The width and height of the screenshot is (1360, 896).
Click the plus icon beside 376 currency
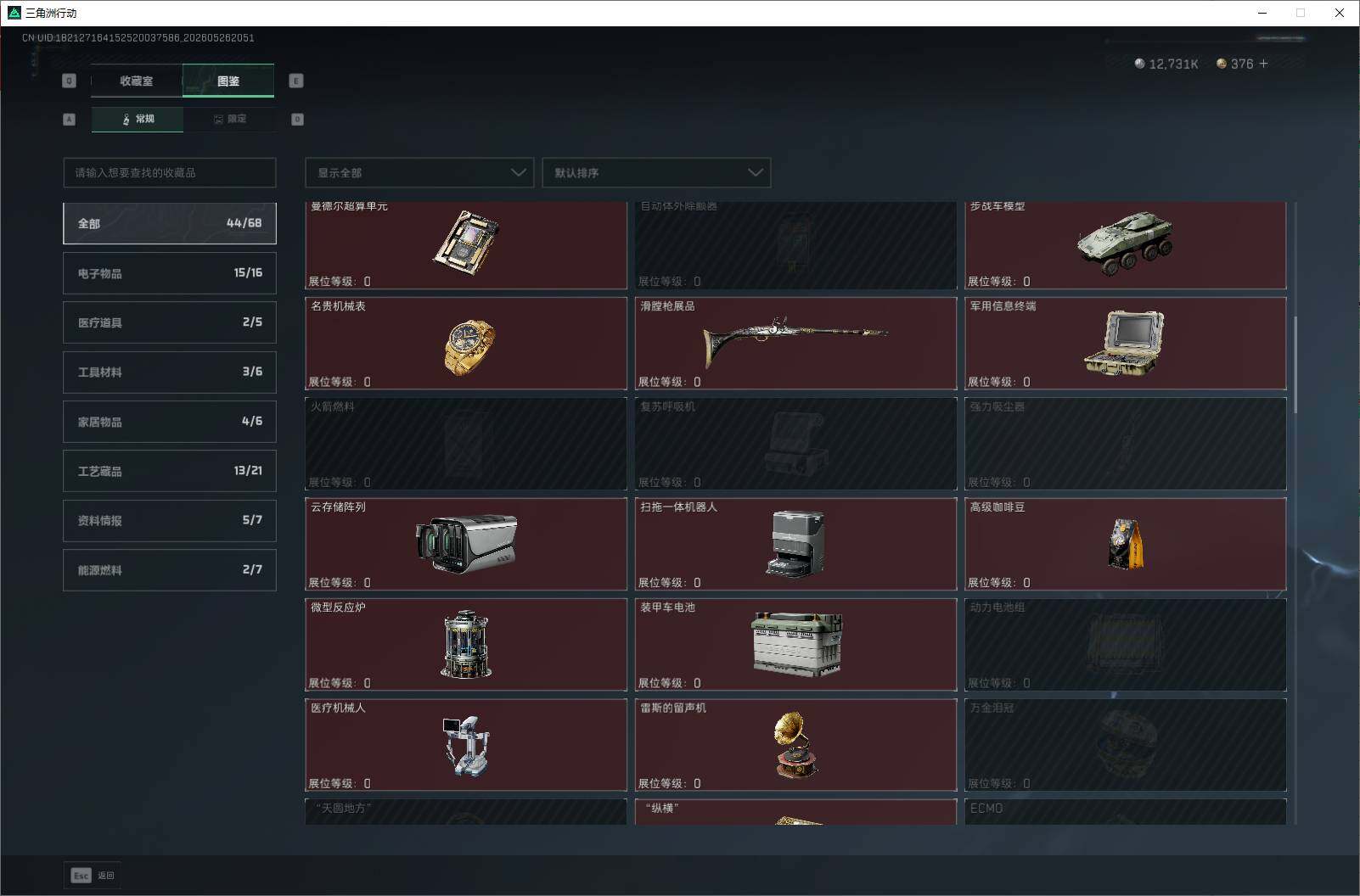click(x=1263, y=64)
